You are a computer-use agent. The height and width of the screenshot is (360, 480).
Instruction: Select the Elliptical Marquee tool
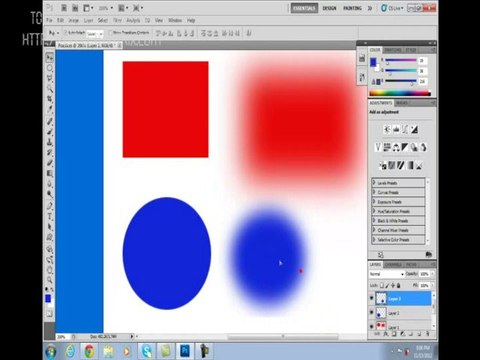pyautogui.click(x=50, y=68)
